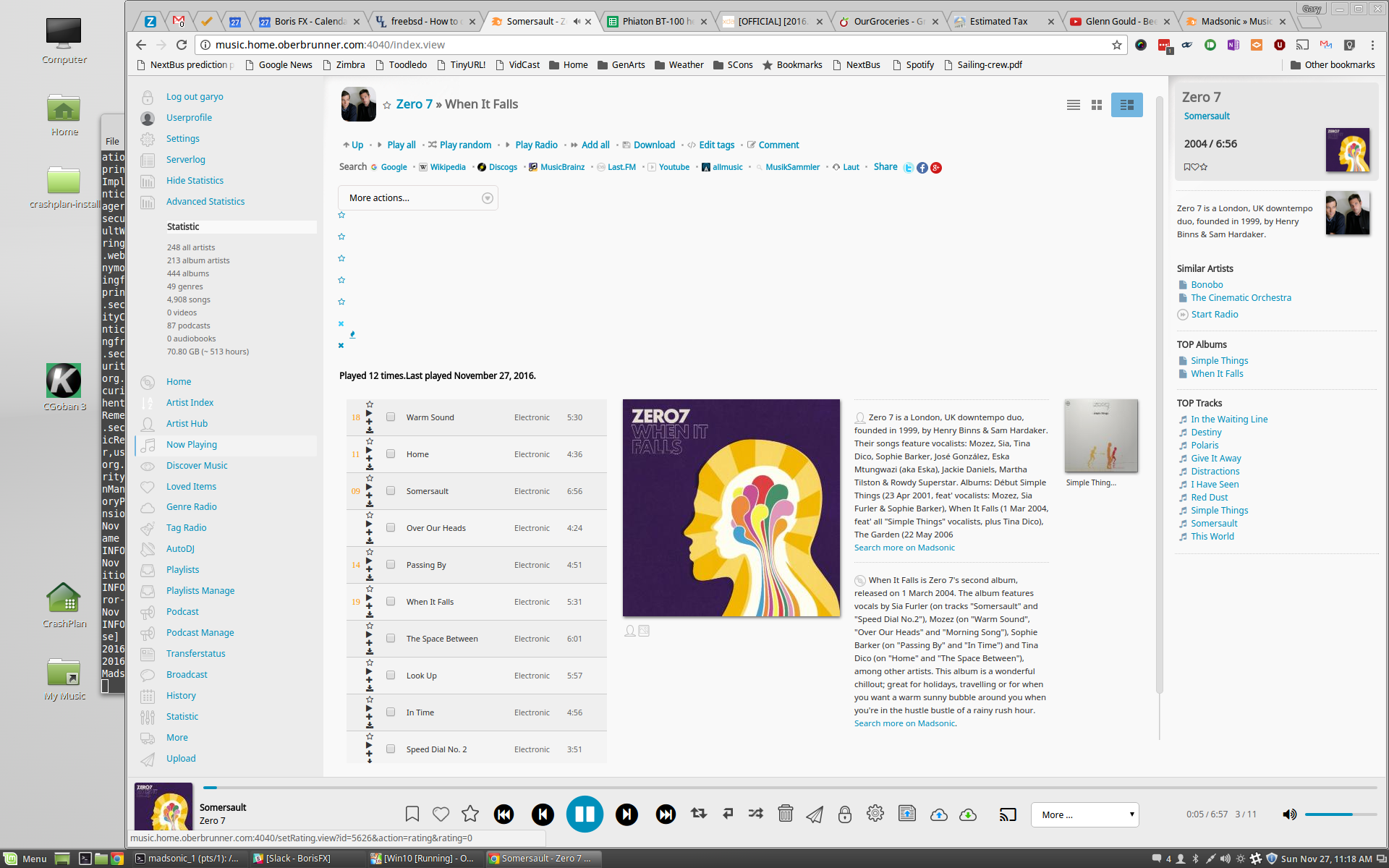Love current song with heart icon
The height and width of the screenshot is (868, 1389).
coord(441,814)
